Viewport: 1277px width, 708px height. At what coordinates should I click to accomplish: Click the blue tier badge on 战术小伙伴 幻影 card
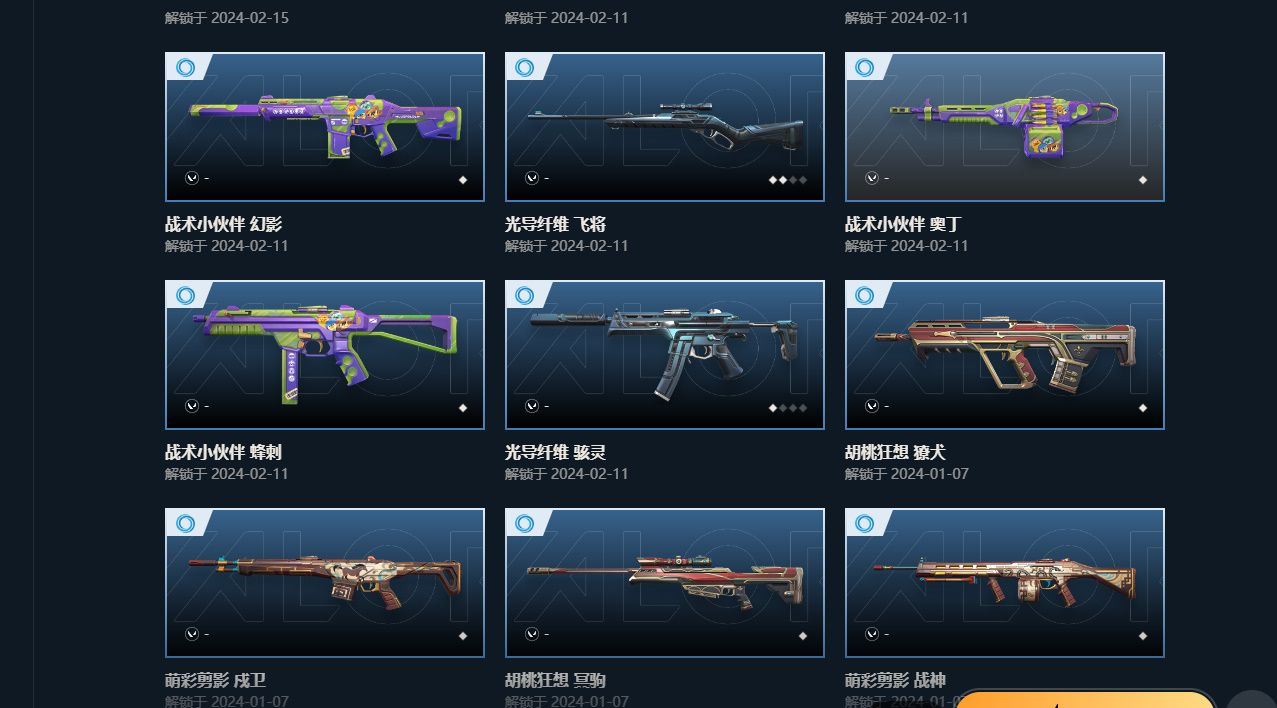pyautogui.click(x=185, y=67)
